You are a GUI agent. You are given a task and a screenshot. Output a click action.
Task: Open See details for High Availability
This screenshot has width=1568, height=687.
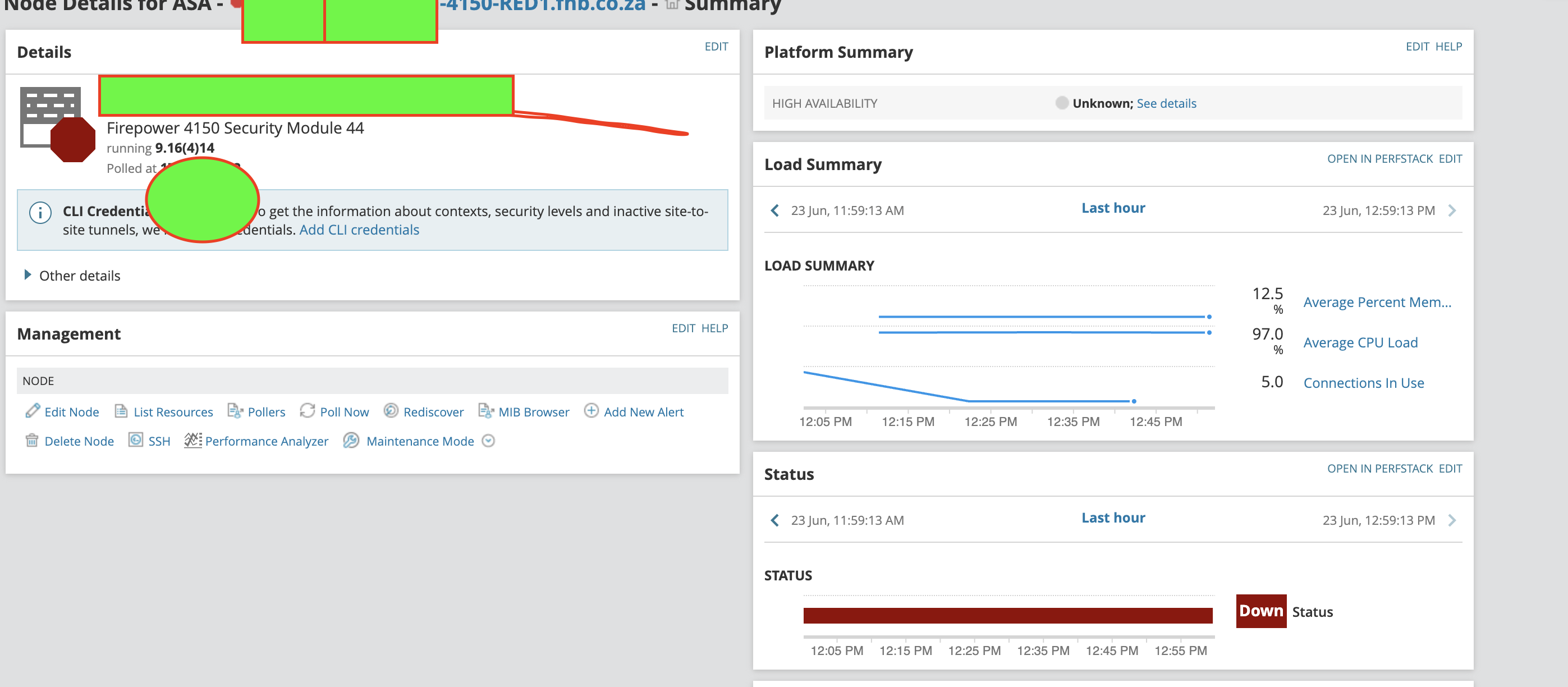point(1166,103)
